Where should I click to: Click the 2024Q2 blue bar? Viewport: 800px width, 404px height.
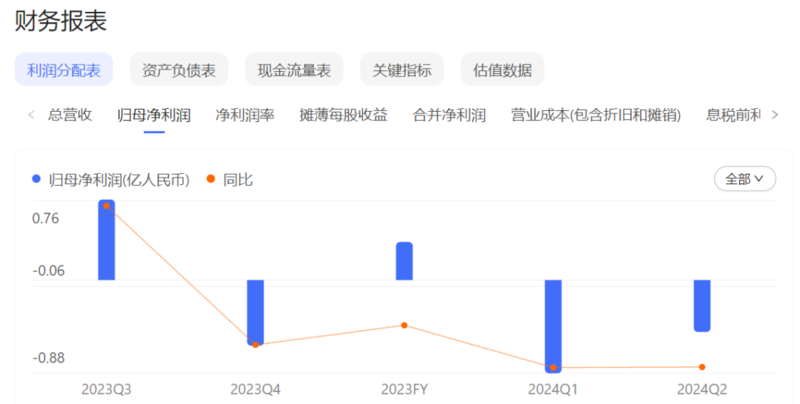click(x=702, y=306)
